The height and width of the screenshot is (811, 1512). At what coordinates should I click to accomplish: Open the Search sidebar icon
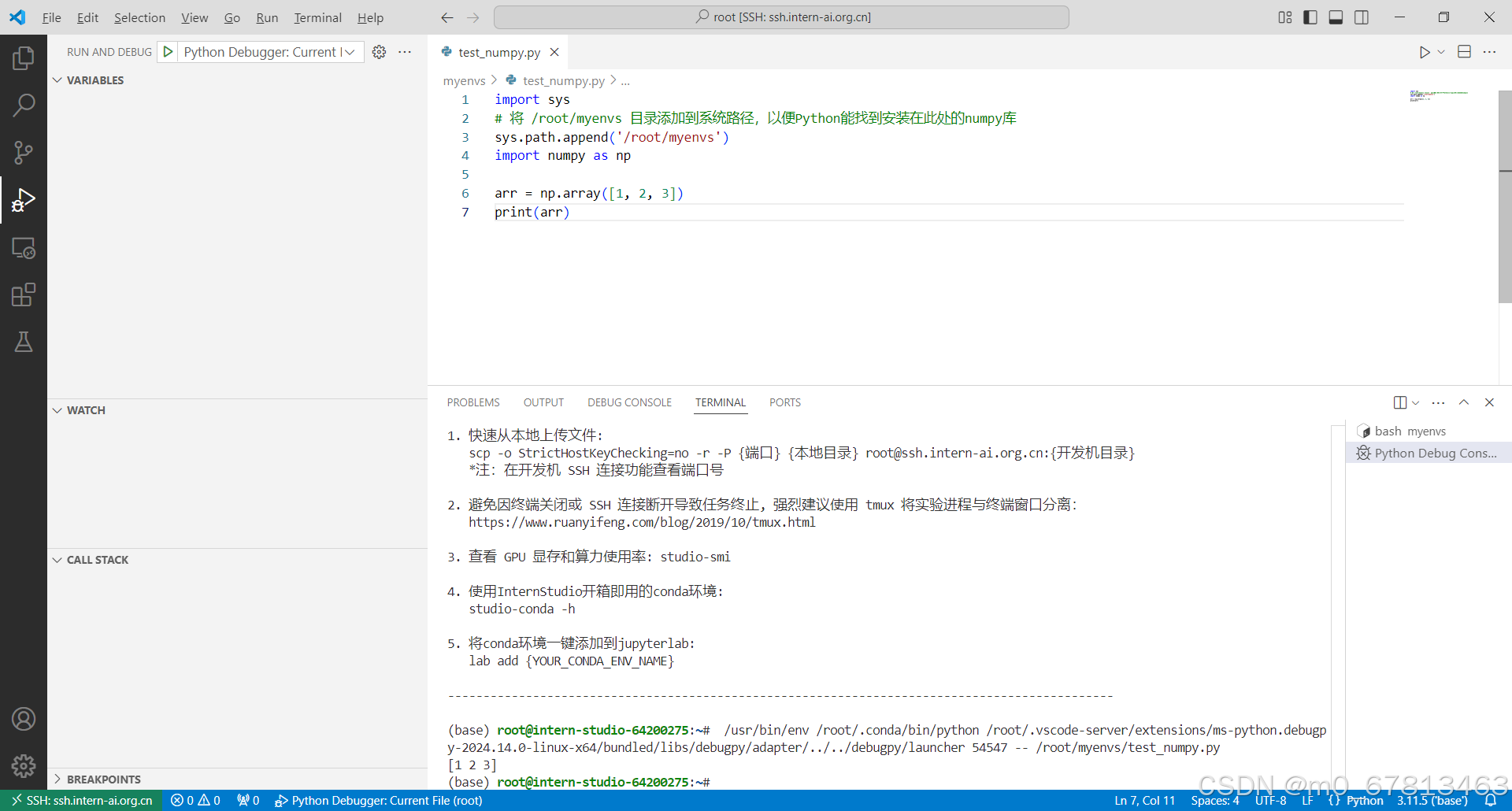point(24,104)
